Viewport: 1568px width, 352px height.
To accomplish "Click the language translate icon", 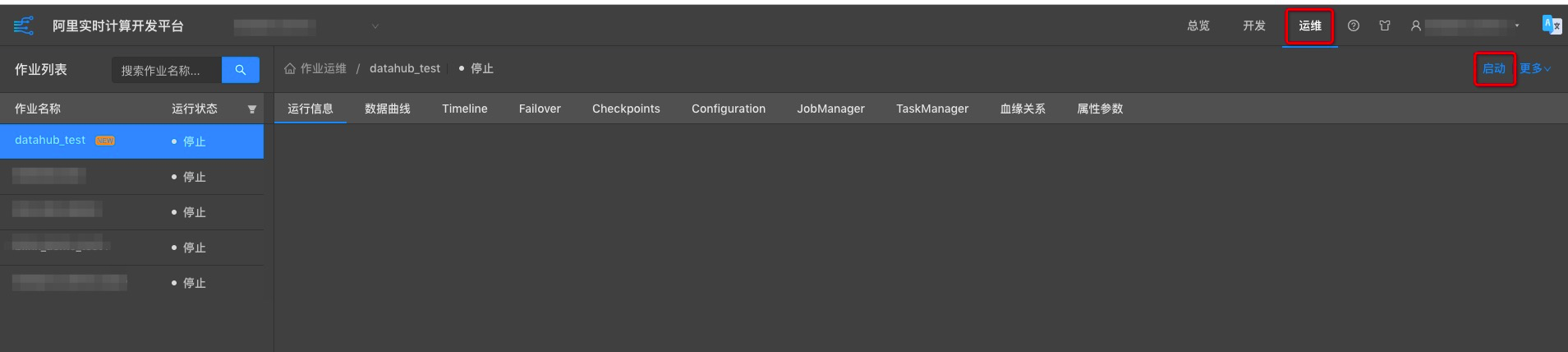I will (1552, 25).
